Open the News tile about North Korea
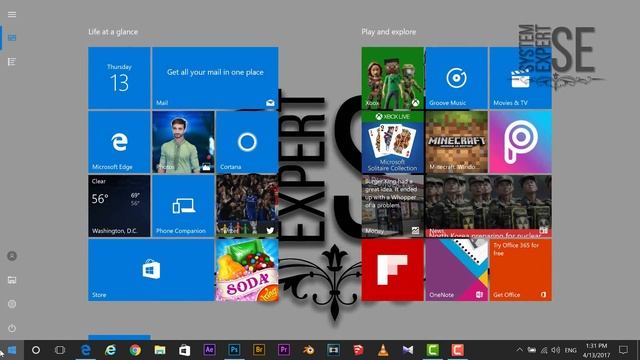This screenshot has height=360, width=640. coord(489,206)
